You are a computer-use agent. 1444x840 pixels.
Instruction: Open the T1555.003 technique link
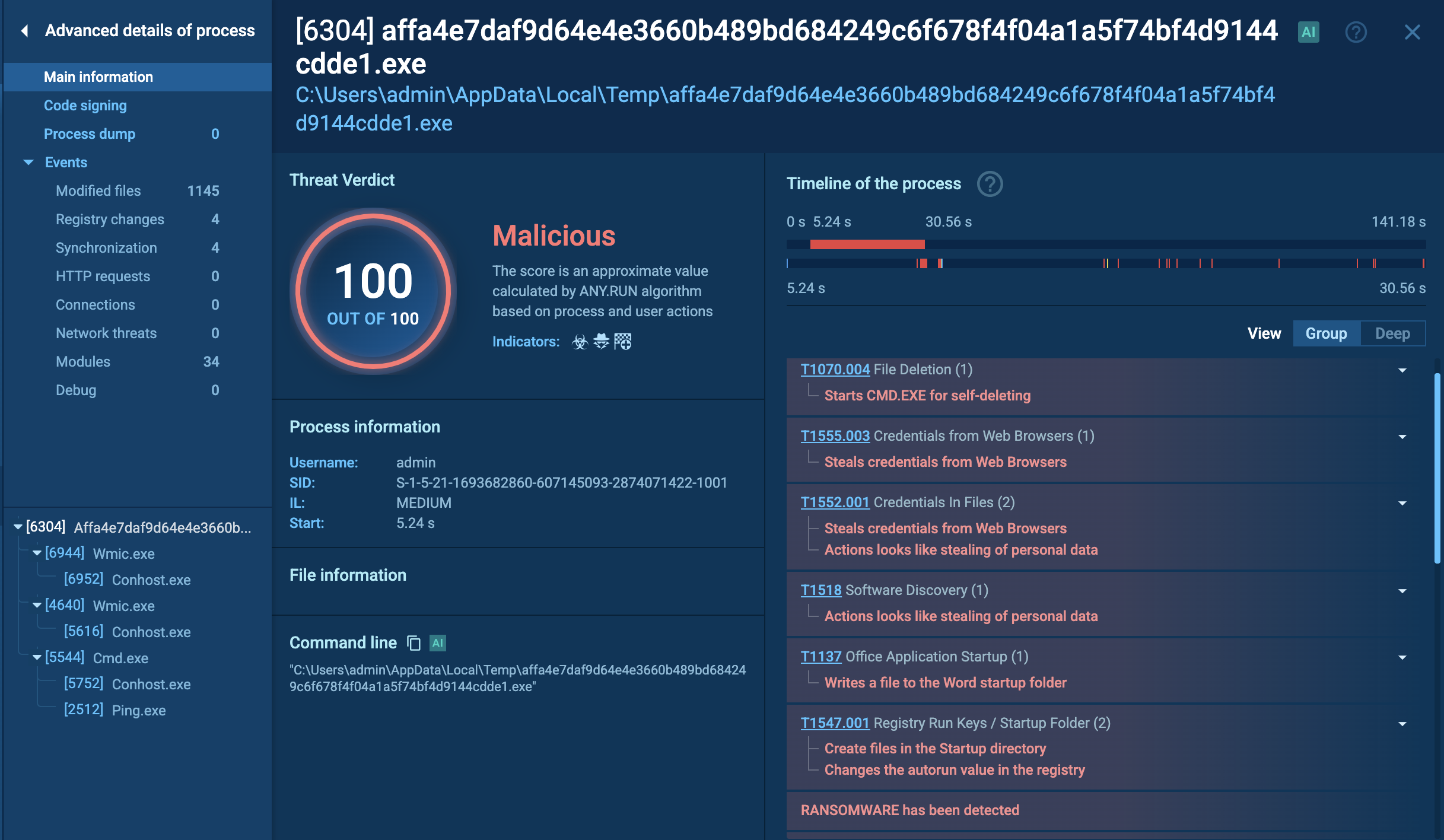[x=835, y=436]
